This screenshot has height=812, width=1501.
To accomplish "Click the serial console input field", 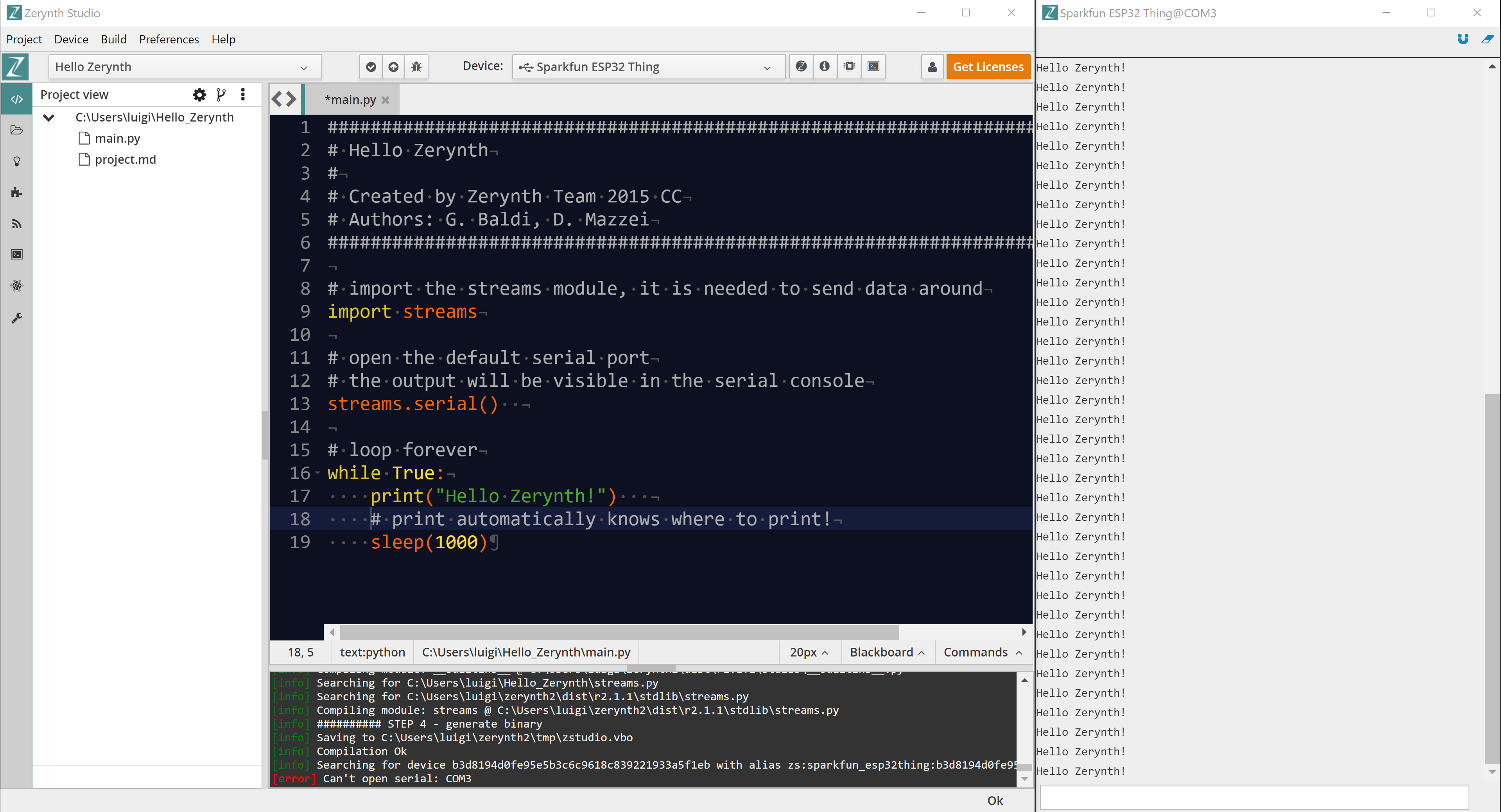I will (1254, 798).
